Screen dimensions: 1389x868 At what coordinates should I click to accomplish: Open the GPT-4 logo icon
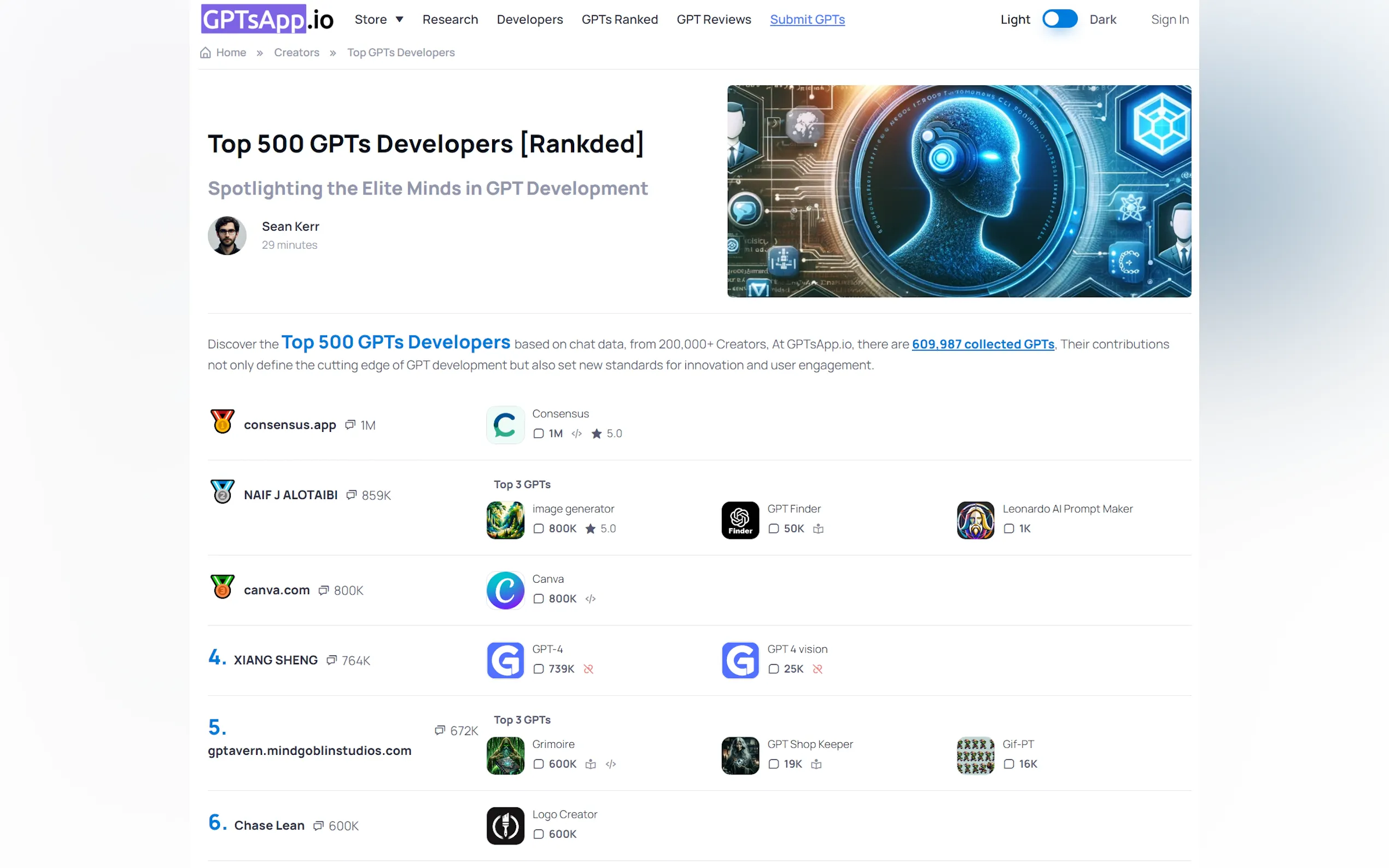point(505,660)
